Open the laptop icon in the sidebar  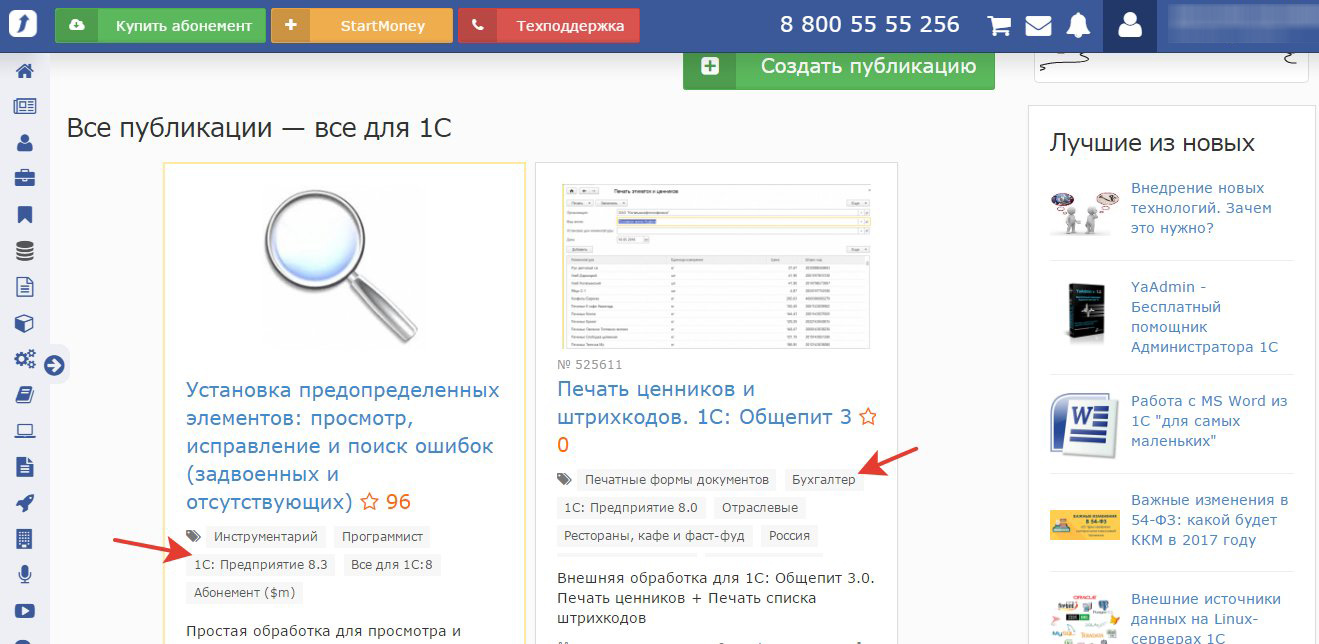[x=24, y=431]
